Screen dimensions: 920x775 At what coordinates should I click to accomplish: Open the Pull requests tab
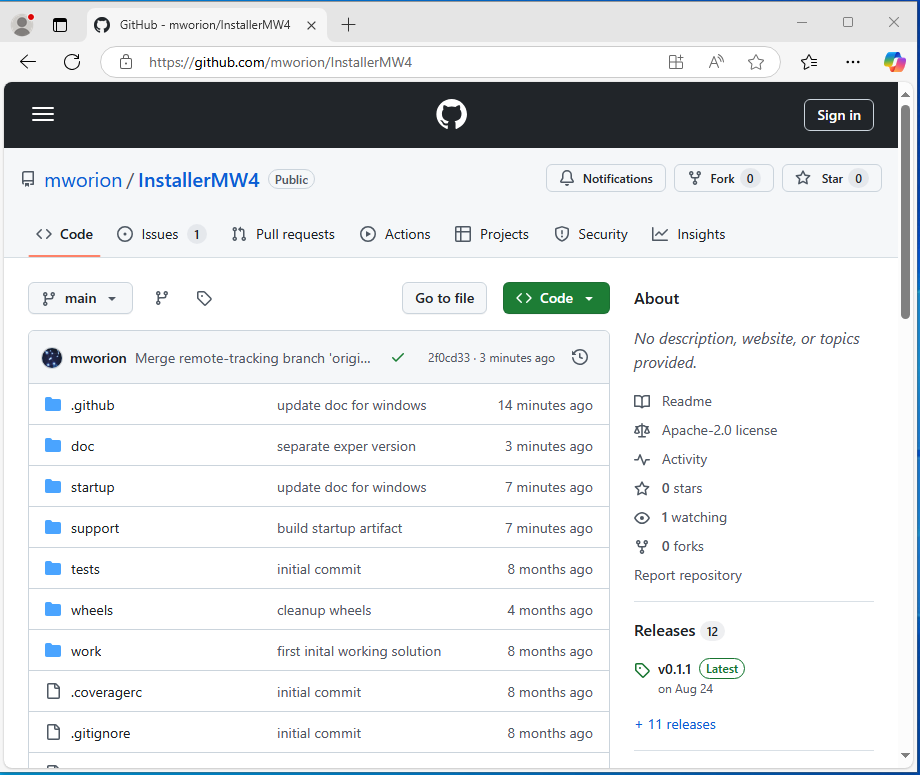[283, 235]
